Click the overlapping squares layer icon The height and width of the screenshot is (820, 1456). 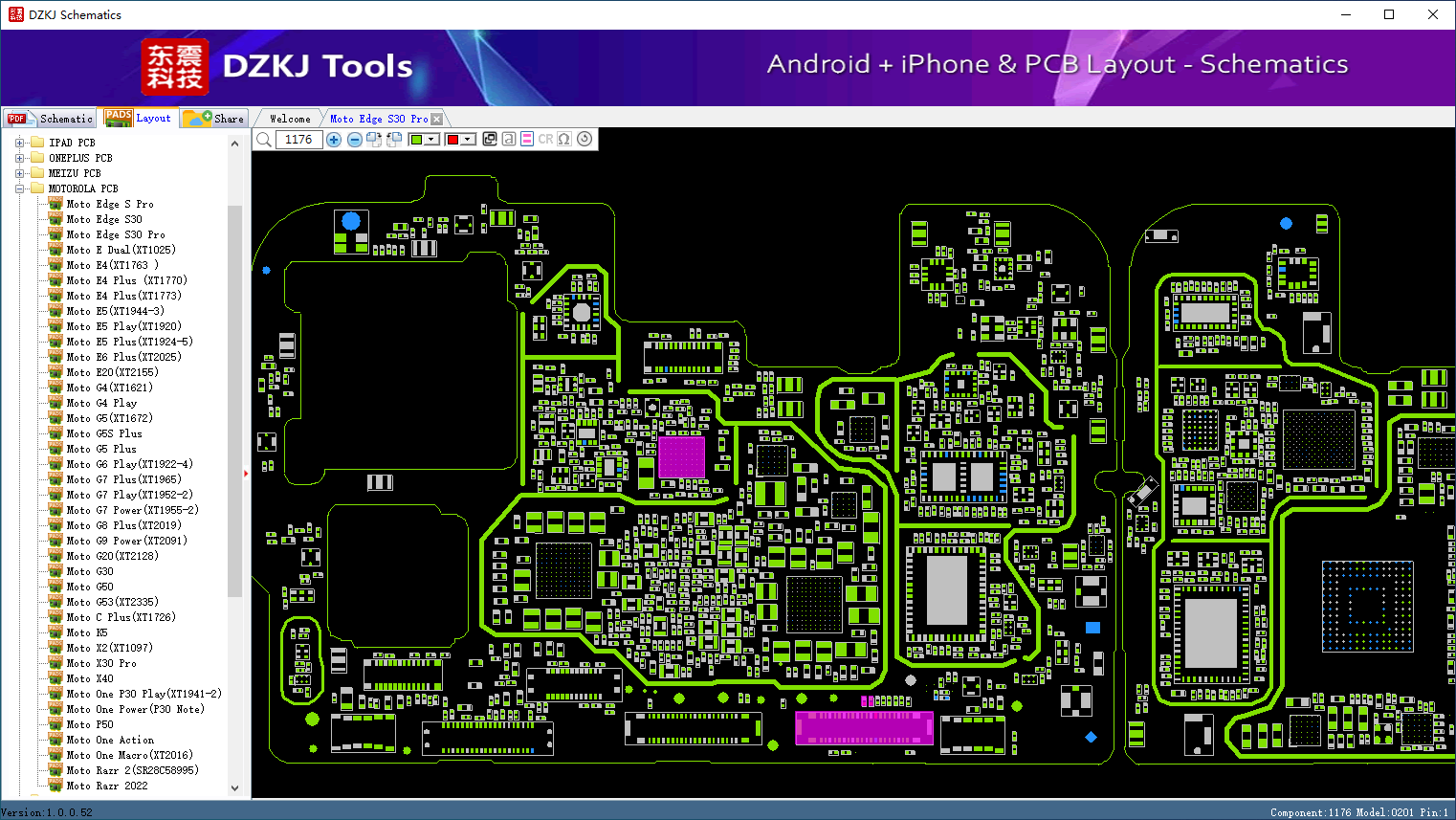pyautogui.click(x=490, y=139)
